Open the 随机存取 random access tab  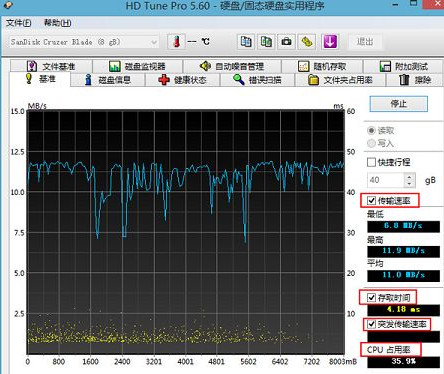(x=322, y=66)
